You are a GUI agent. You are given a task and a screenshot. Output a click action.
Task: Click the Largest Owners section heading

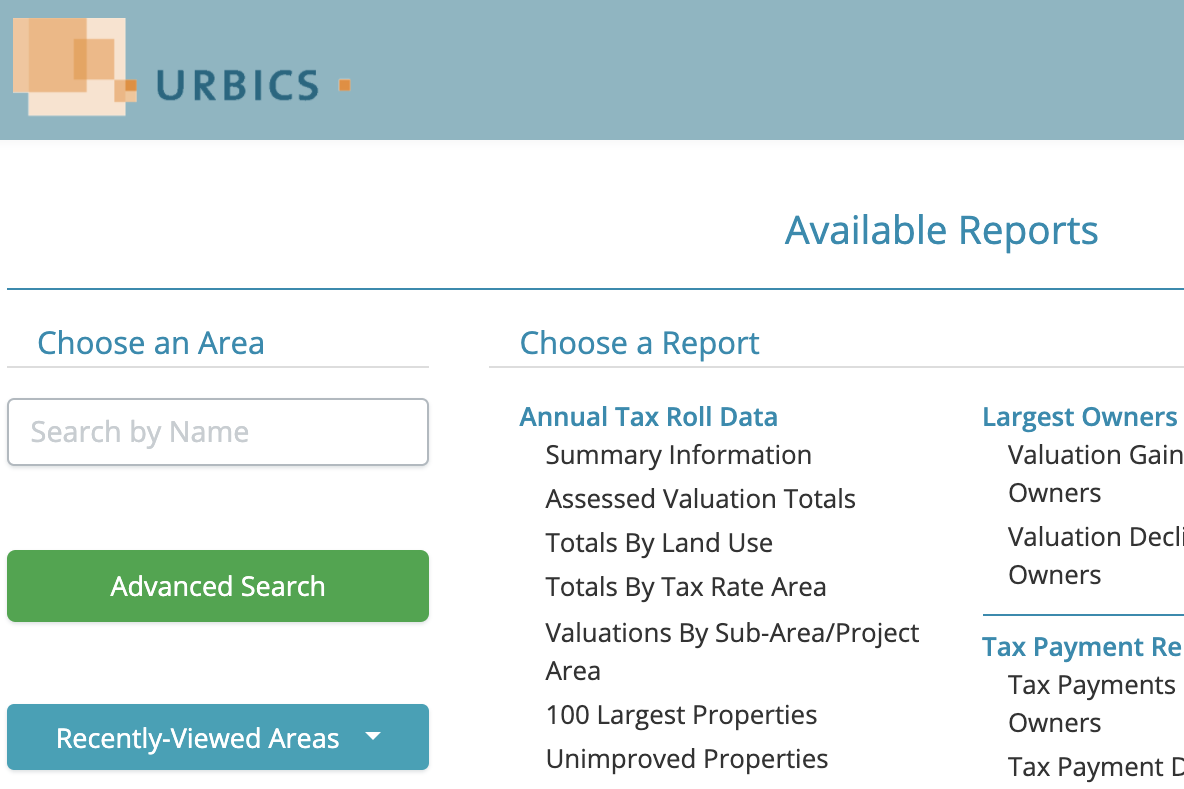pos(1080,417)
